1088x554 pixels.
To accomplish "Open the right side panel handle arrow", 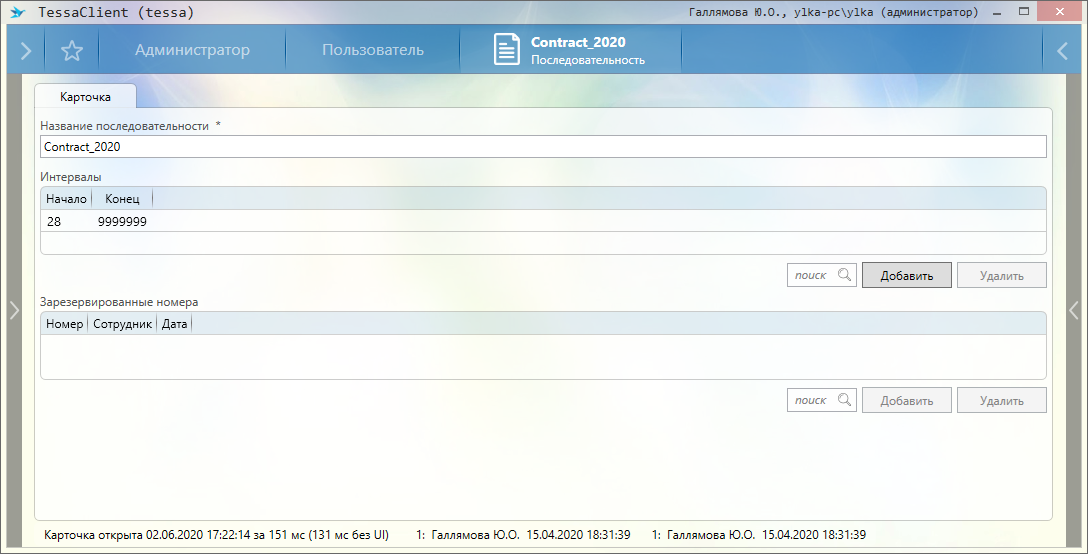I will tap(1074, 311).
